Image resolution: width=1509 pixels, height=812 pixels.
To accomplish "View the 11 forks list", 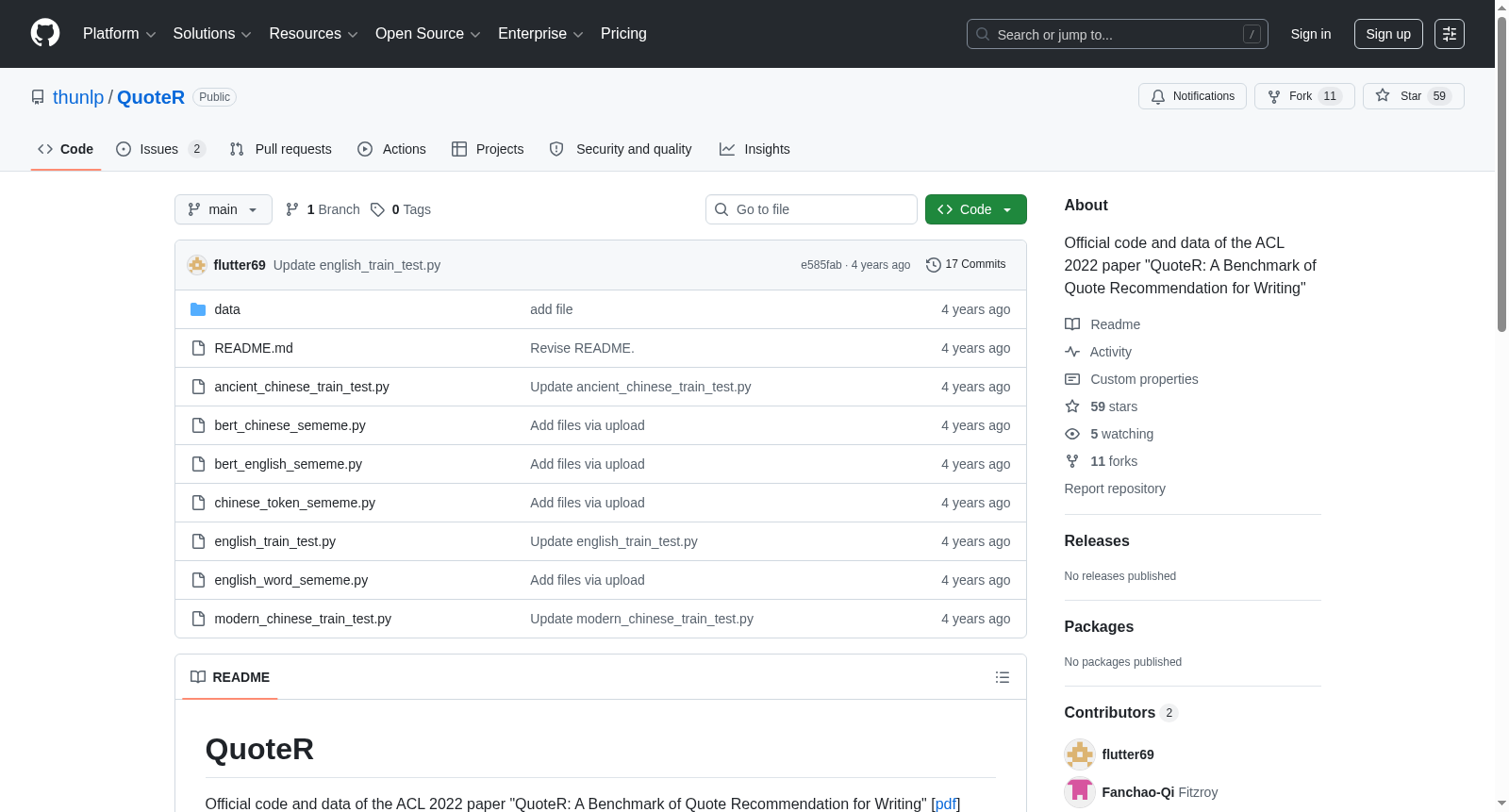I will (1102, 461).
